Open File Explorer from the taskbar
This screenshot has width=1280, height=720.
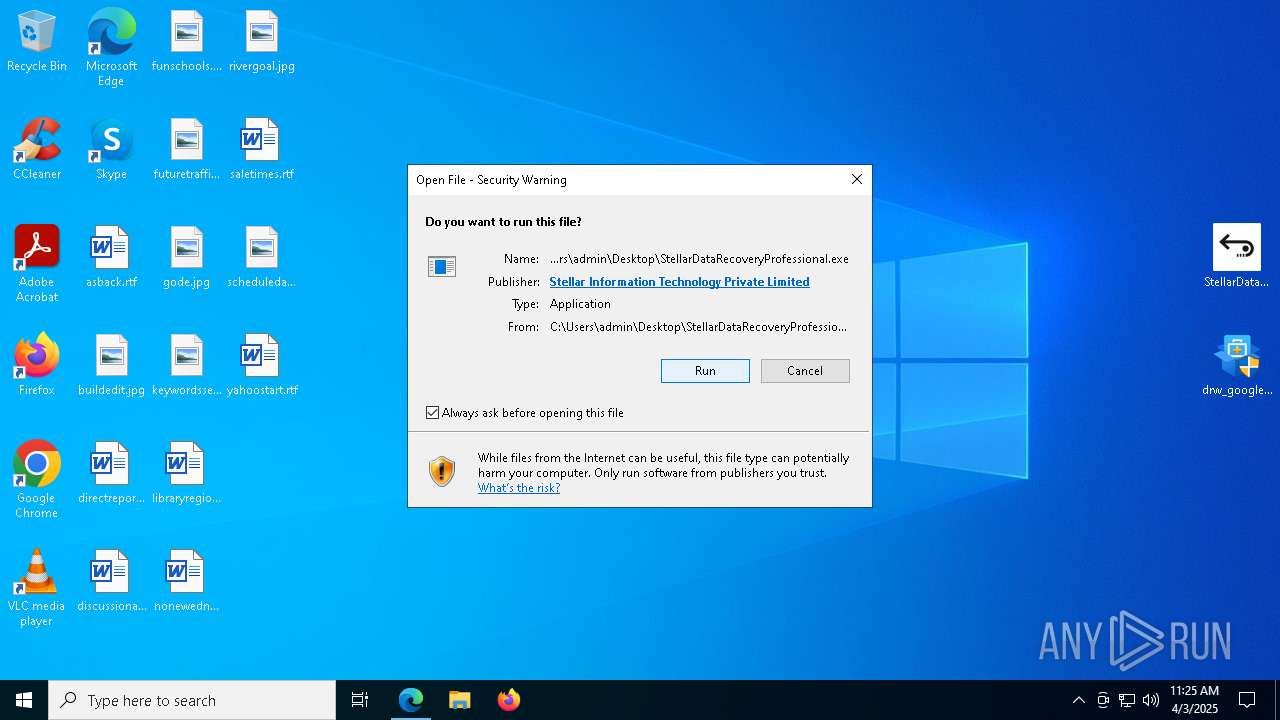click(459, 700)
